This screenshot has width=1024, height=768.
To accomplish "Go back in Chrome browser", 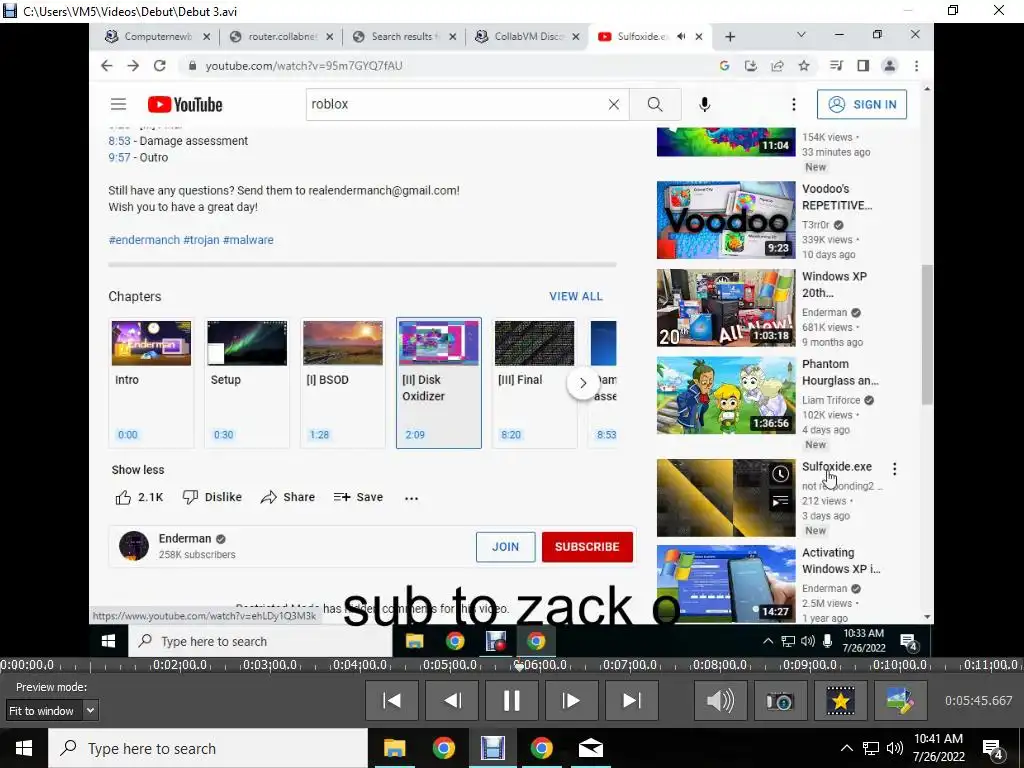I will click(107, 65).
